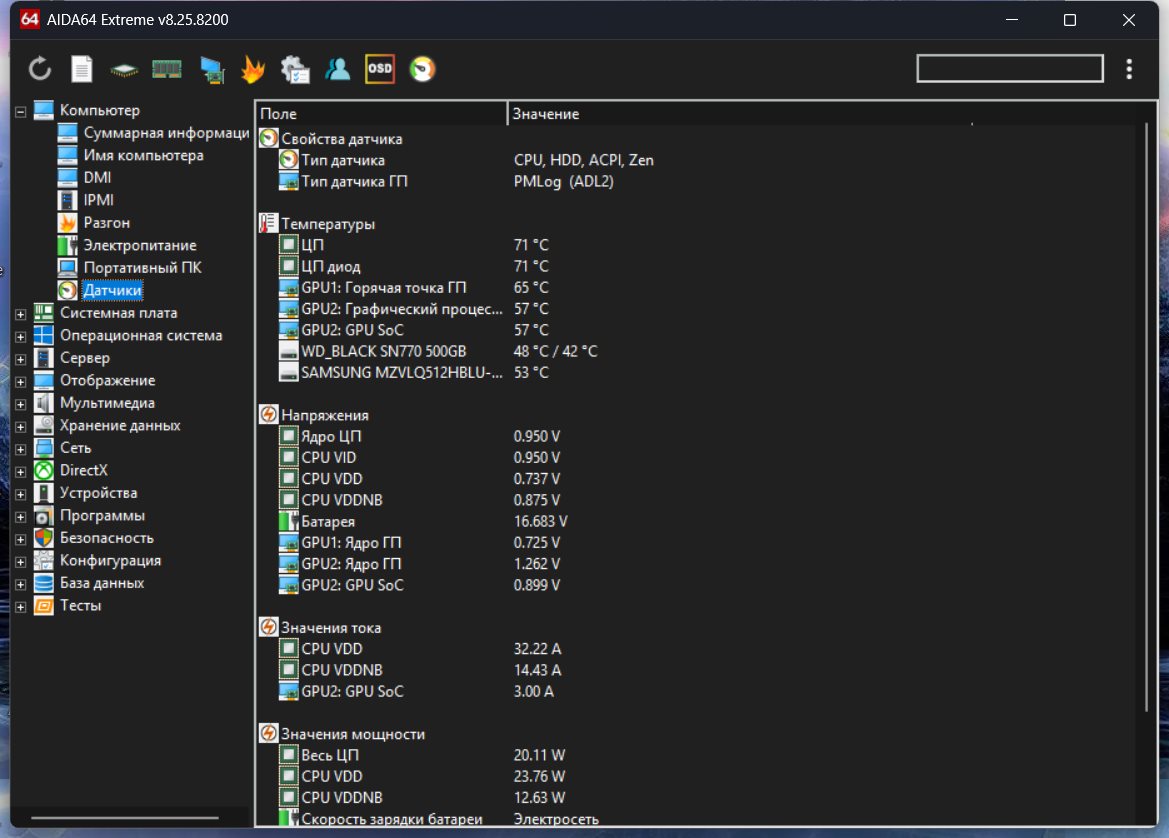Click the Поле column header
Viewport: 1169px width, 838px height.
pyautogui.click(x=380, y=114)
